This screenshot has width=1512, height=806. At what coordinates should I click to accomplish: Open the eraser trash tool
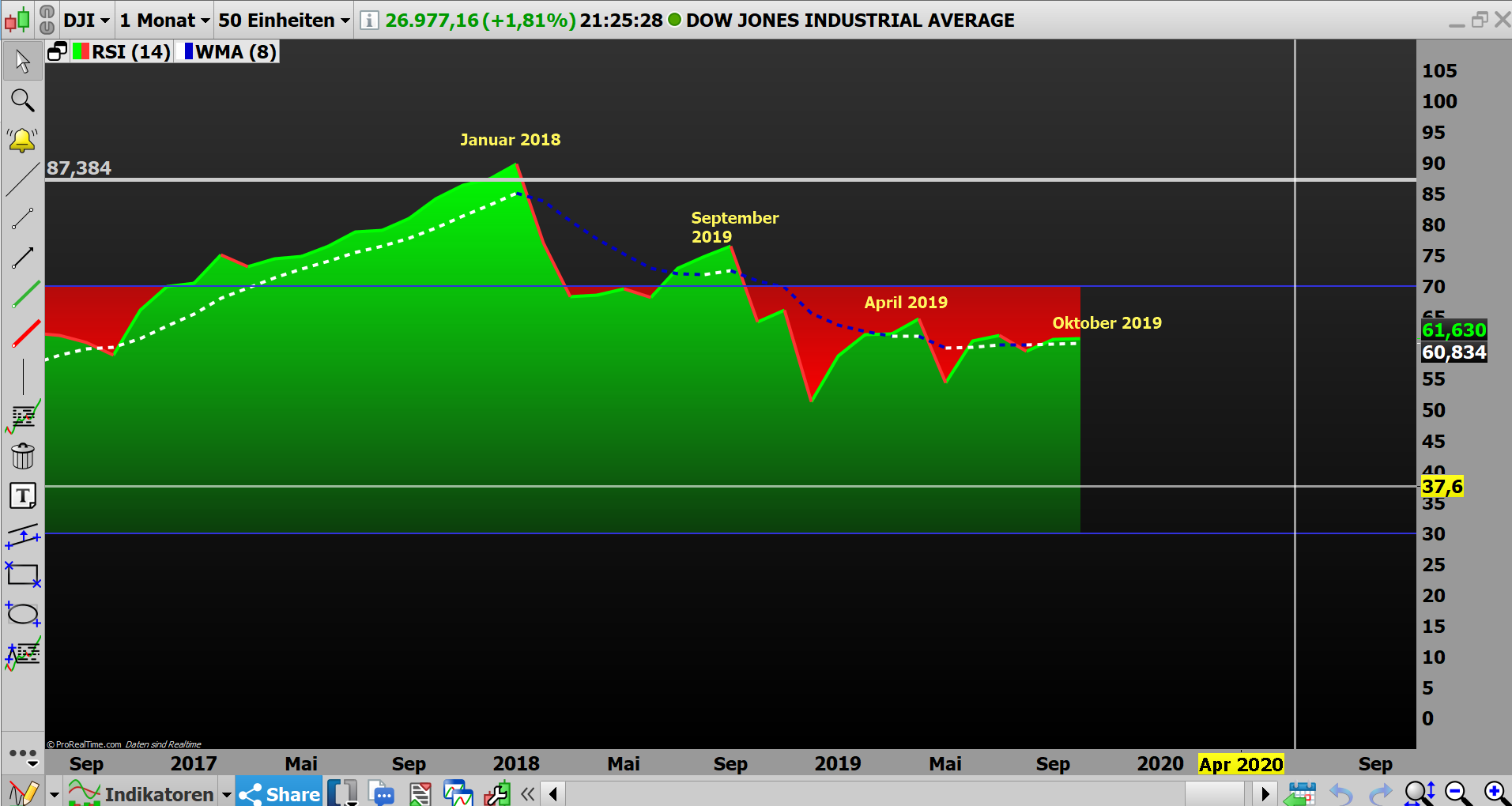[x=22, y=456]
